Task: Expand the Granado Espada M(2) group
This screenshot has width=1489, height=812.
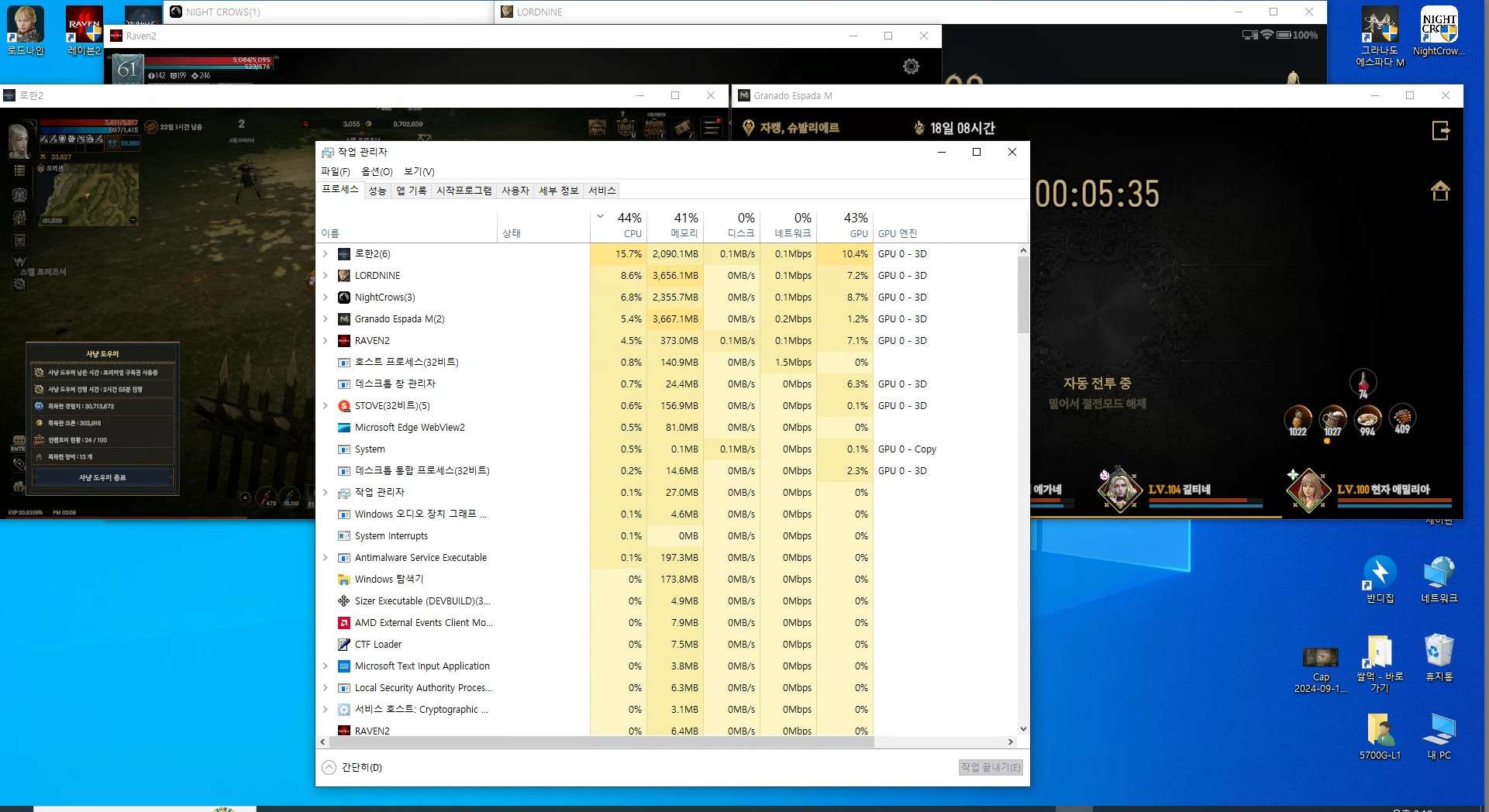Action: pyautogui.click(x=326, y=319)
